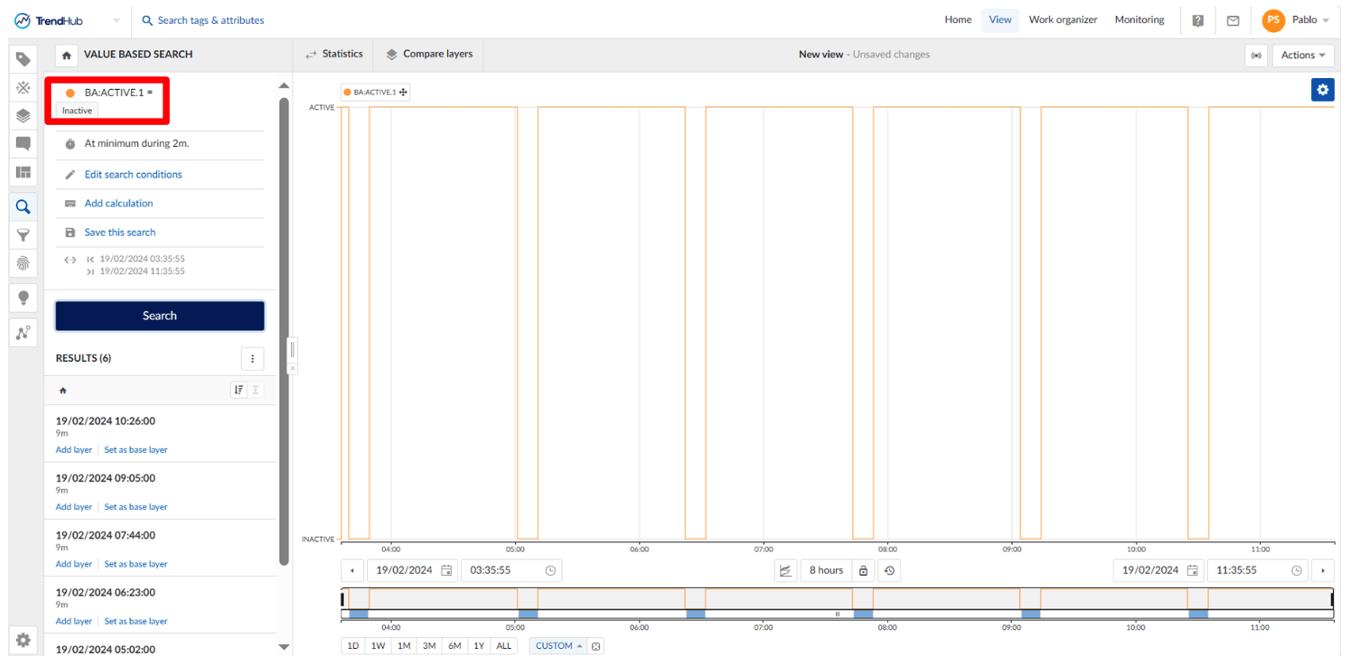Click the Edit search conditions link
The image size is (1352, 670).
[133, 174]
